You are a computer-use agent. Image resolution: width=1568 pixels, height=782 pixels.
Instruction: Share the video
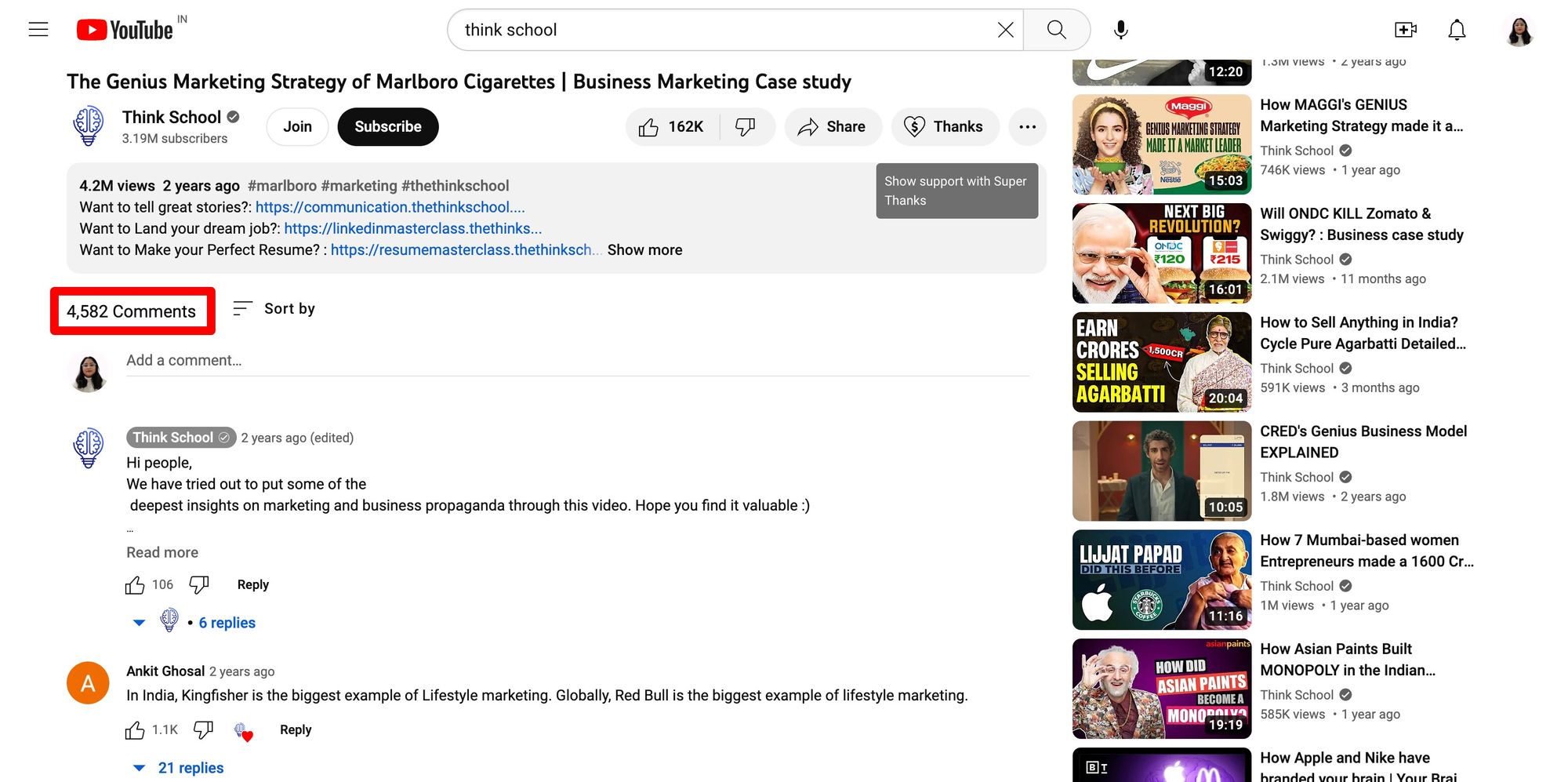833,126
